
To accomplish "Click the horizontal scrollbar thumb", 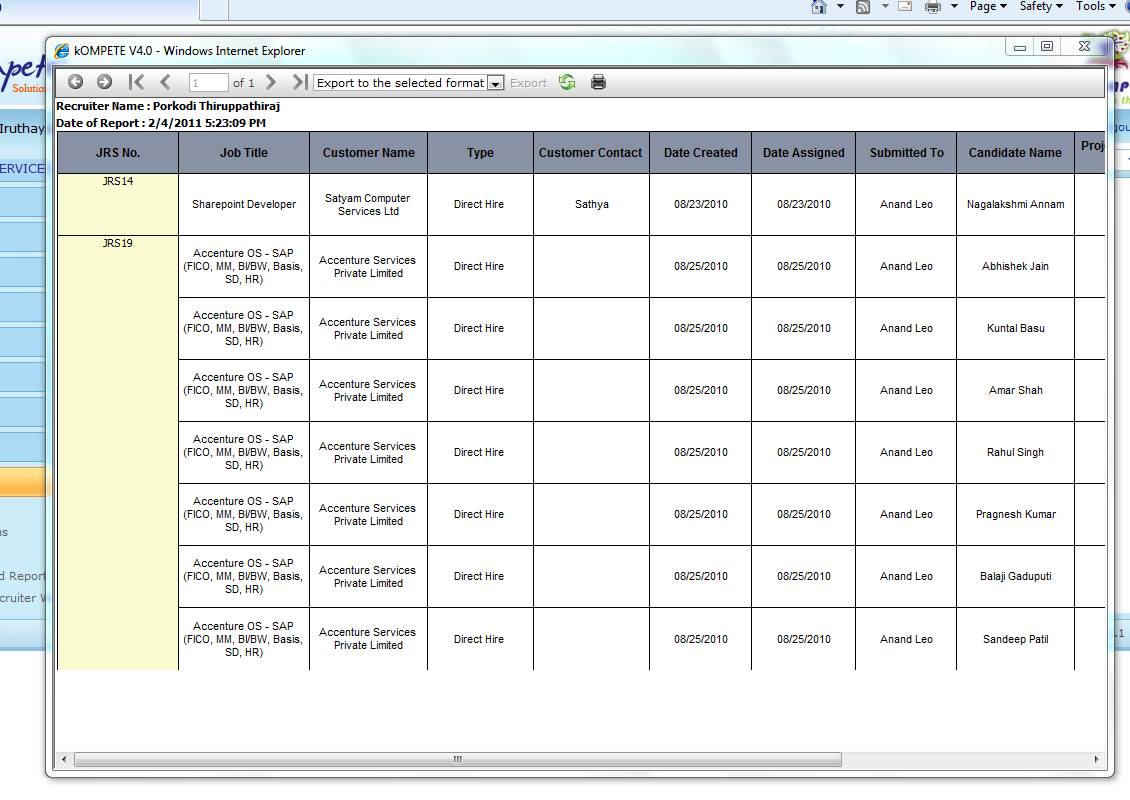I will pyautogui.click(x=458, y=760).
